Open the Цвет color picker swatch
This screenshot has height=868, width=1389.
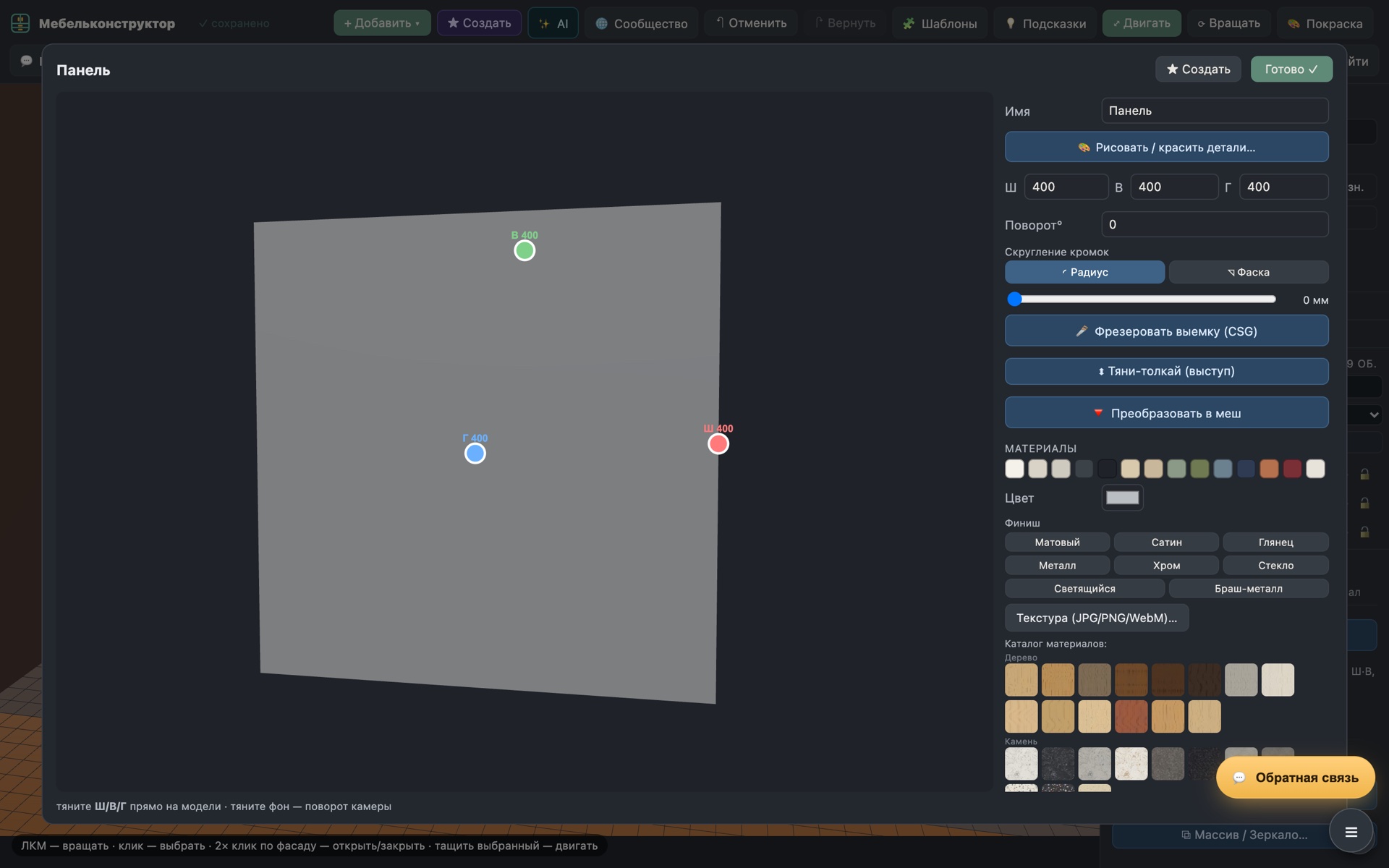pyautogui.click(x=1122, y=498)
